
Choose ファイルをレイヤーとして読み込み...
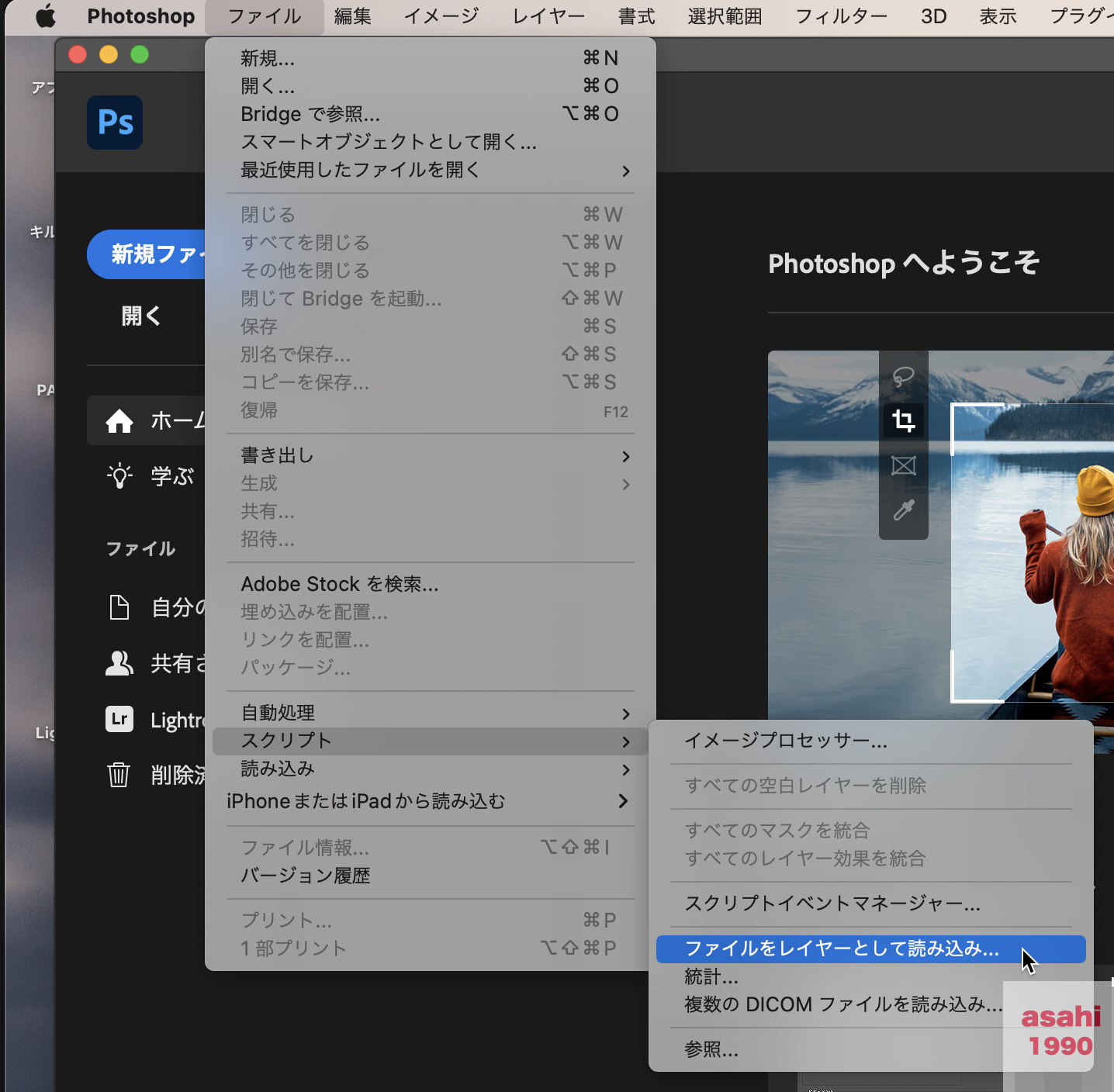pyautogui.click(x=871, y=949)
